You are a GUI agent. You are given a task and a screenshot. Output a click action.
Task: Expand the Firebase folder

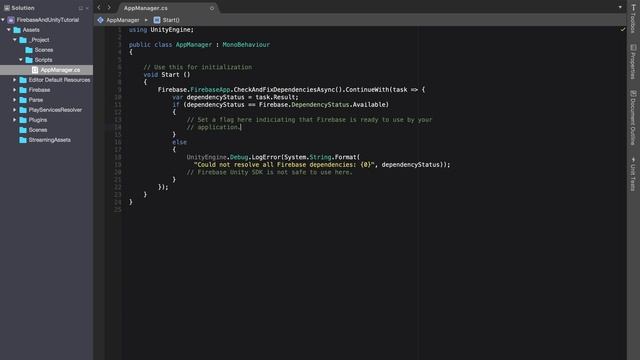15,90
